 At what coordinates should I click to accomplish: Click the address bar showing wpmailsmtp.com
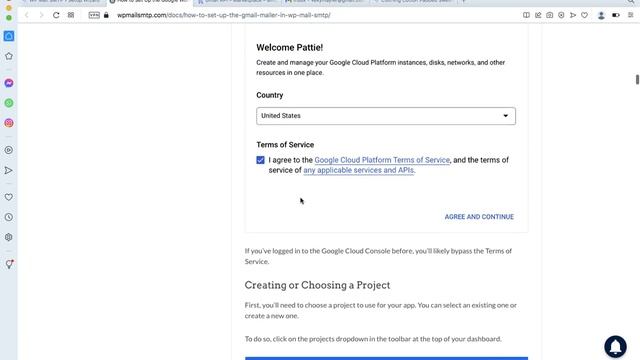point(224,15)
